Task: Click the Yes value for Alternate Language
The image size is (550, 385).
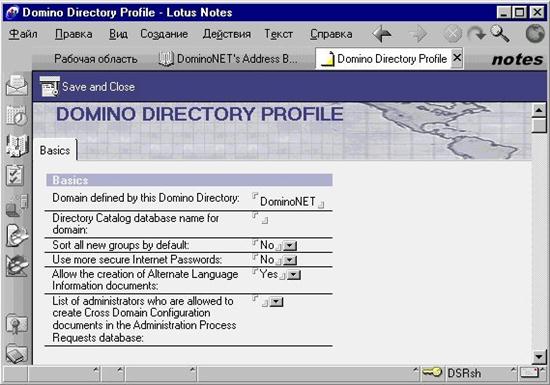Action: [x=269, y=274]
